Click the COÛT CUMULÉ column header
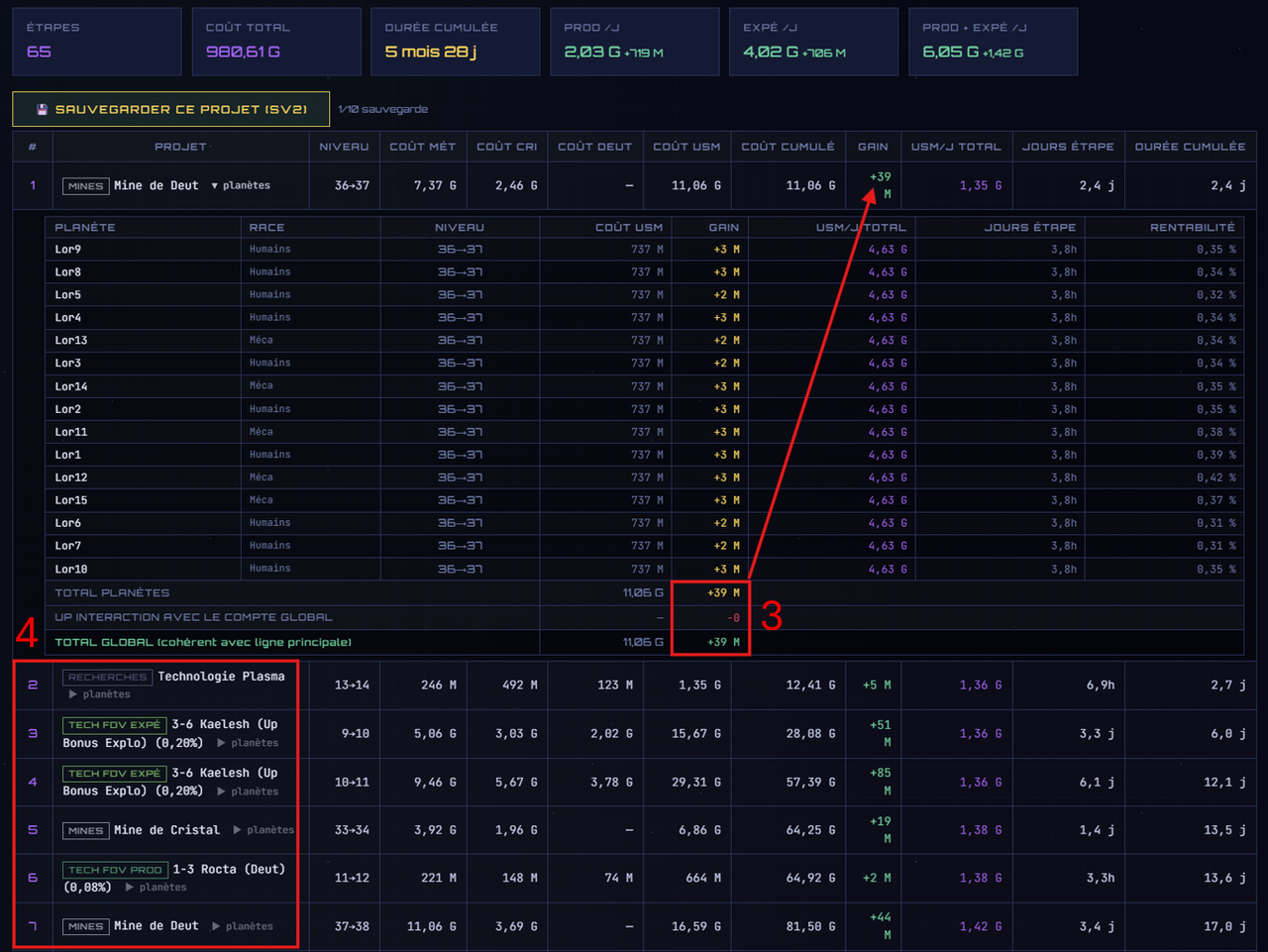Image resolution: width=1268 pixels, height=952 pixels. coord(788,147)
